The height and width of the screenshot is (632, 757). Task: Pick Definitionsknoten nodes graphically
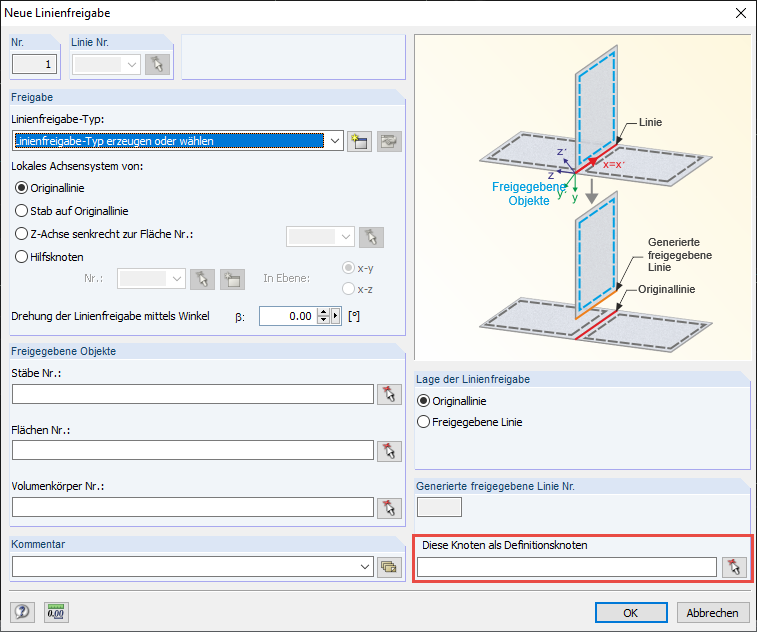coord(734,567)
